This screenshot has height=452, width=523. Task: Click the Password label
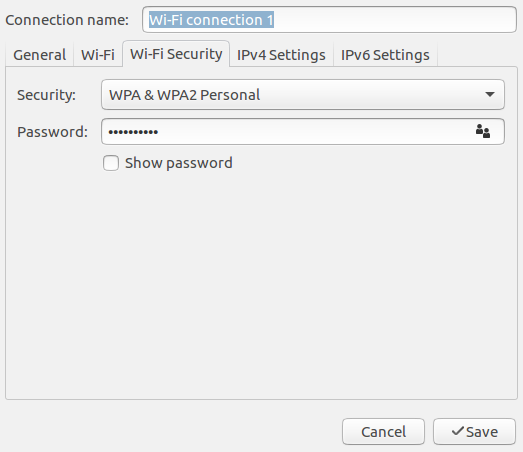[52, 132]
